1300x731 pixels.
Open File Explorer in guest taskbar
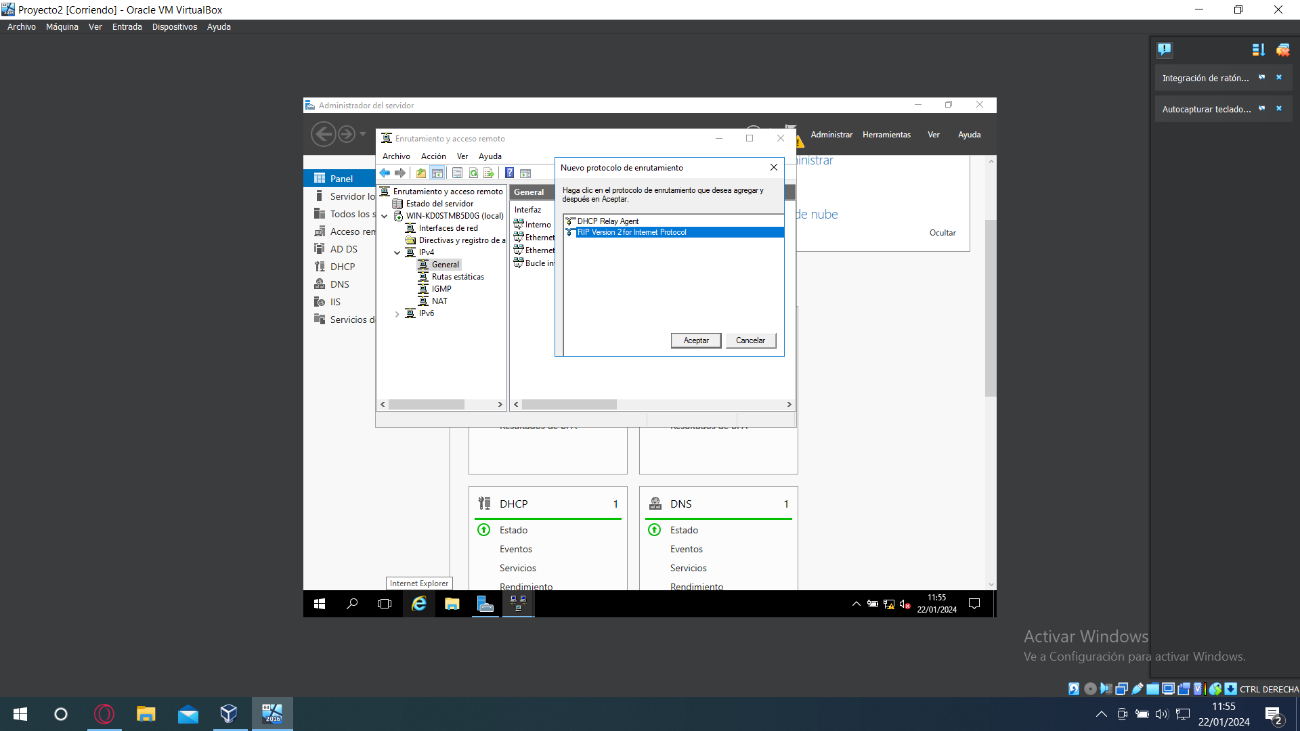(452, 604)
